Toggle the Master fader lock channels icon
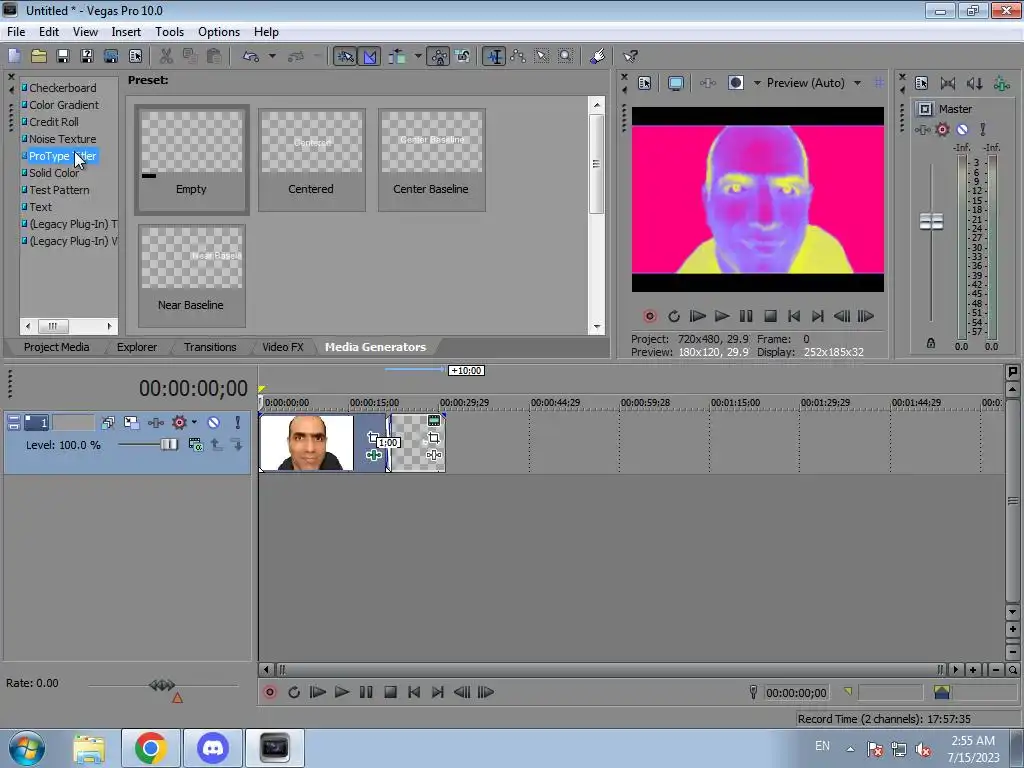The width and height of the screenshot is (1024, 768). [x=931, y=343]
